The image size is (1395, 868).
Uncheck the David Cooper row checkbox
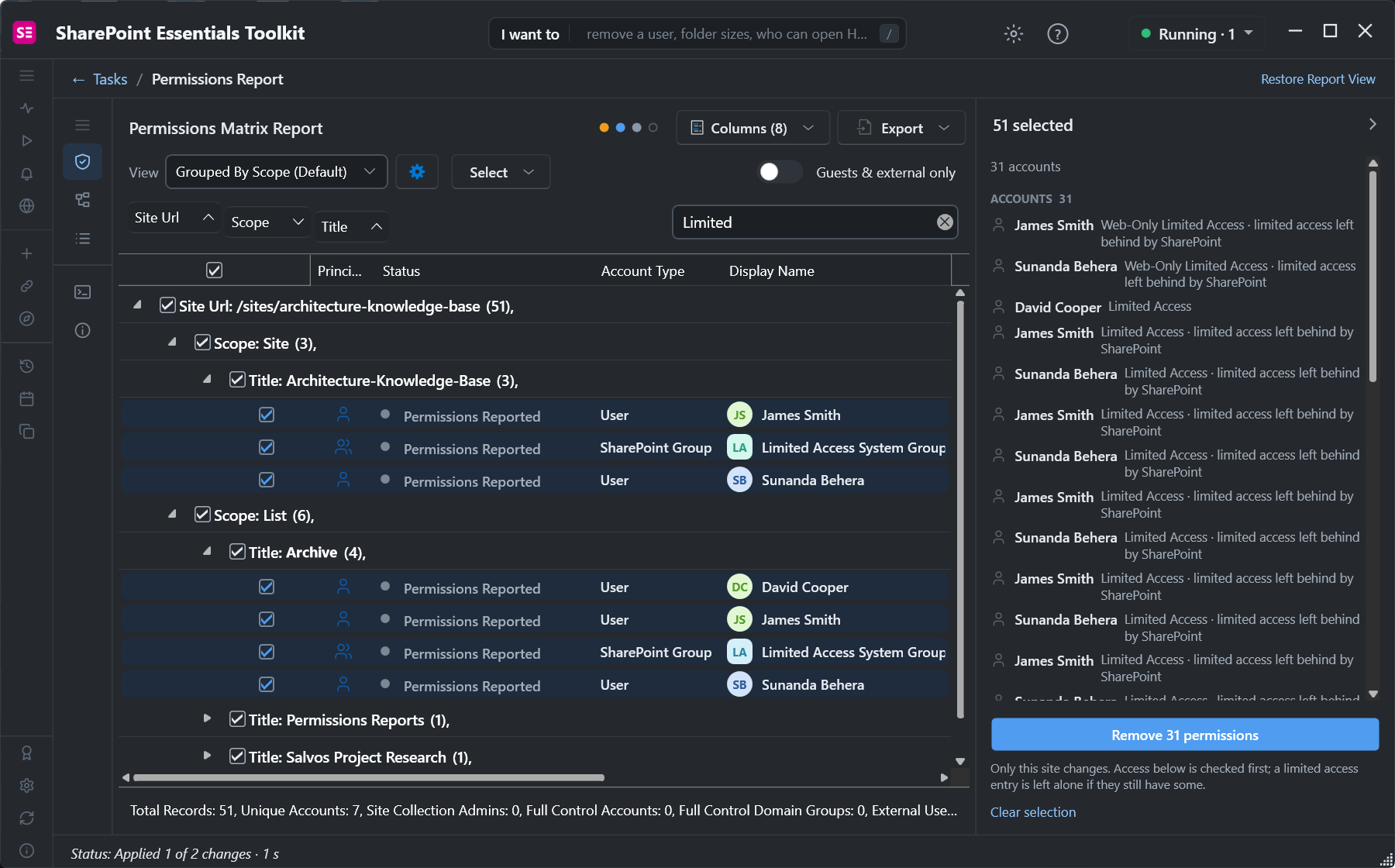(267, 587)
